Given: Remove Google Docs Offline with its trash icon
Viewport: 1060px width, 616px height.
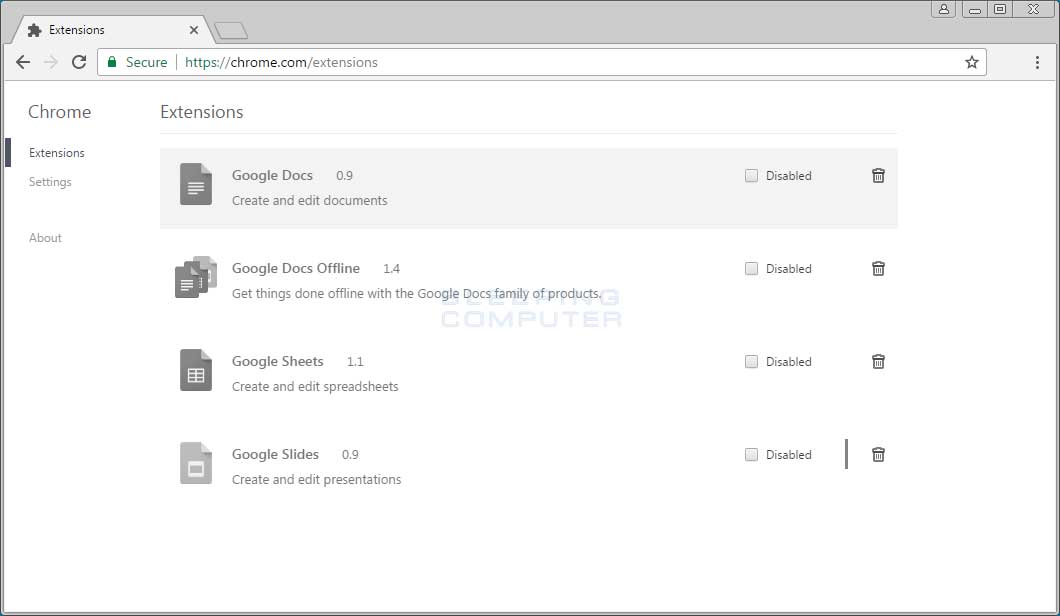Looking at the screenshot, I should click(878, 268).
